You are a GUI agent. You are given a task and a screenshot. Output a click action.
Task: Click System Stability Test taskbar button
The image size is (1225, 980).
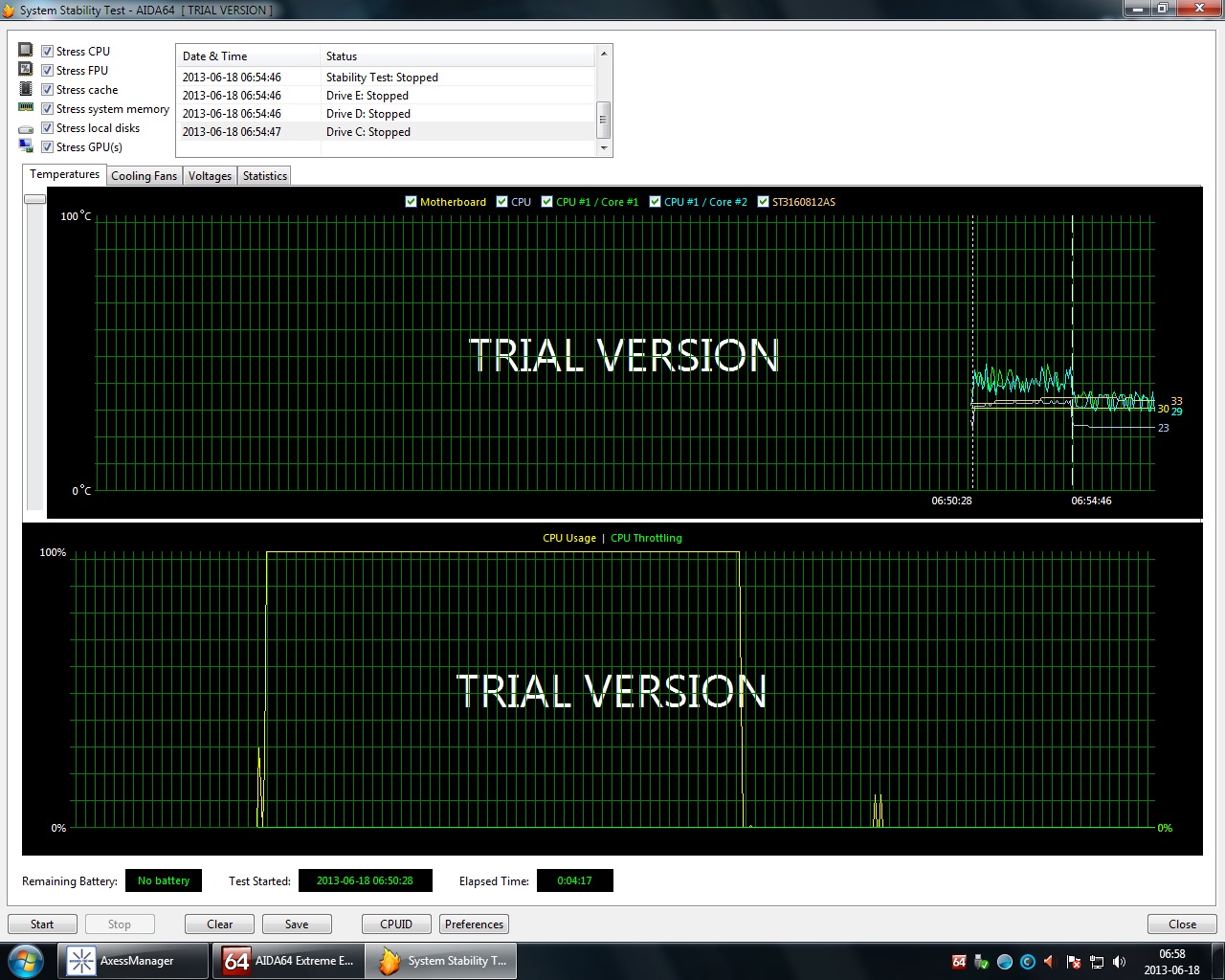click(441, 961)
